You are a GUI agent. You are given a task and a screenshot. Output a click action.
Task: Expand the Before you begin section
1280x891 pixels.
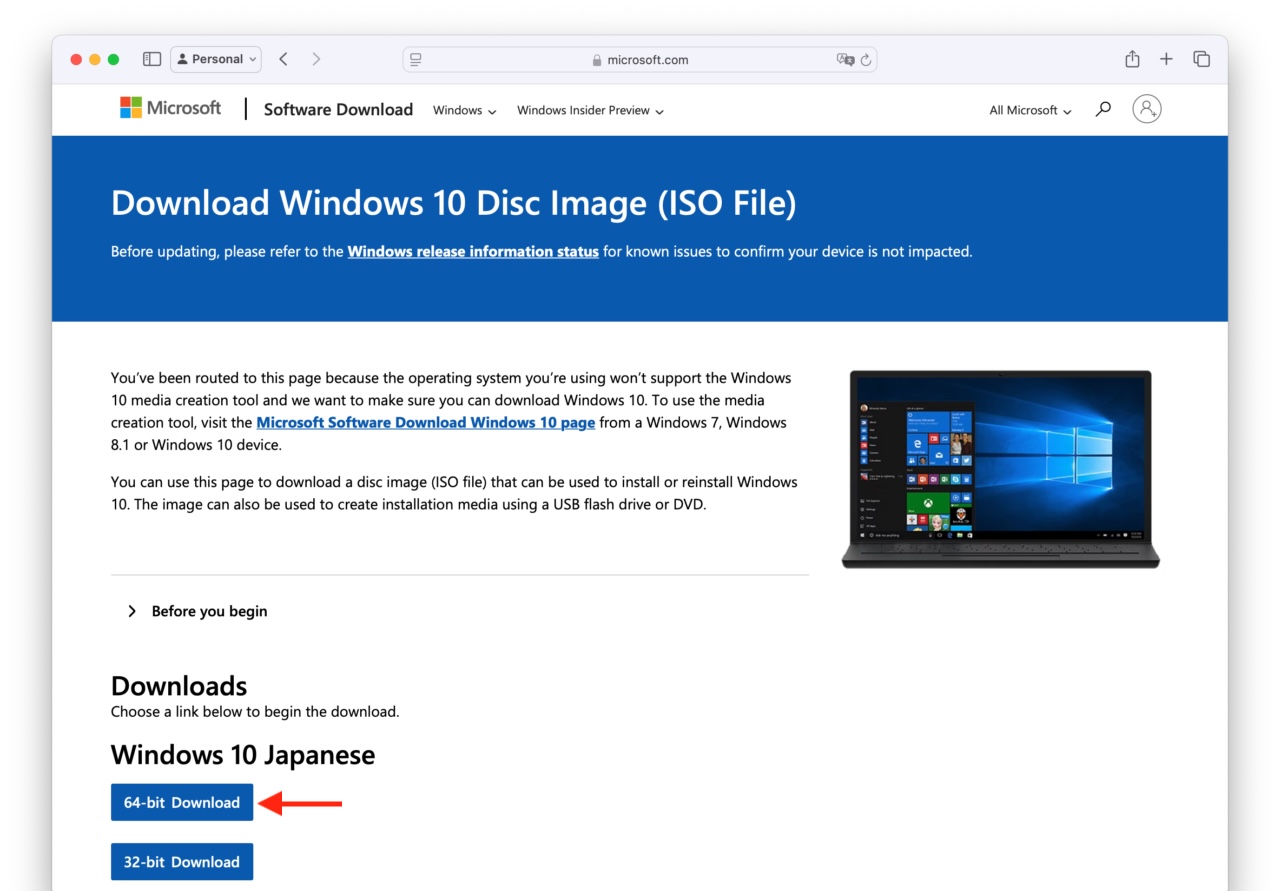197,611
